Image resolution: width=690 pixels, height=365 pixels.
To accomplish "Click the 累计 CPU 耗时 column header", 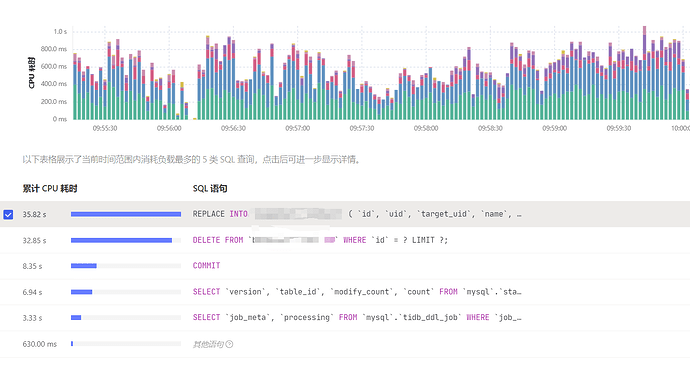I will 50,188.
